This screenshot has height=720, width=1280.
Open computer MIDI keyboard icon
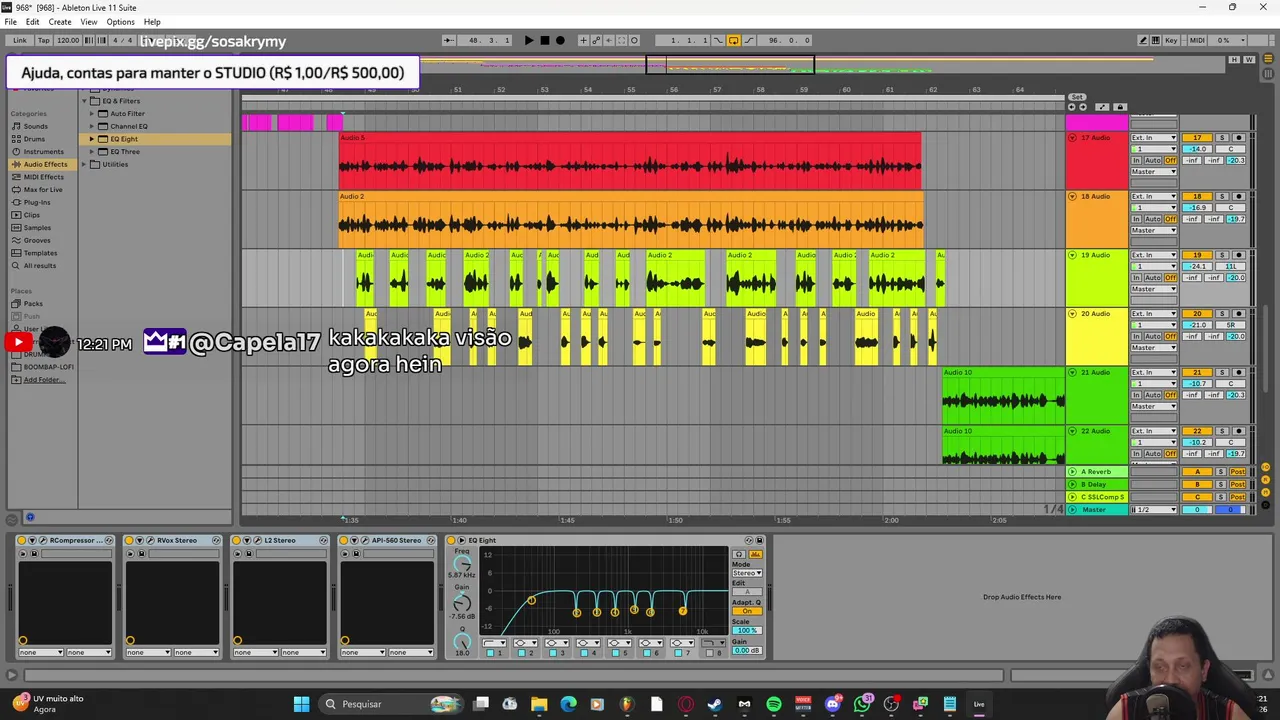pos(1156,40)
